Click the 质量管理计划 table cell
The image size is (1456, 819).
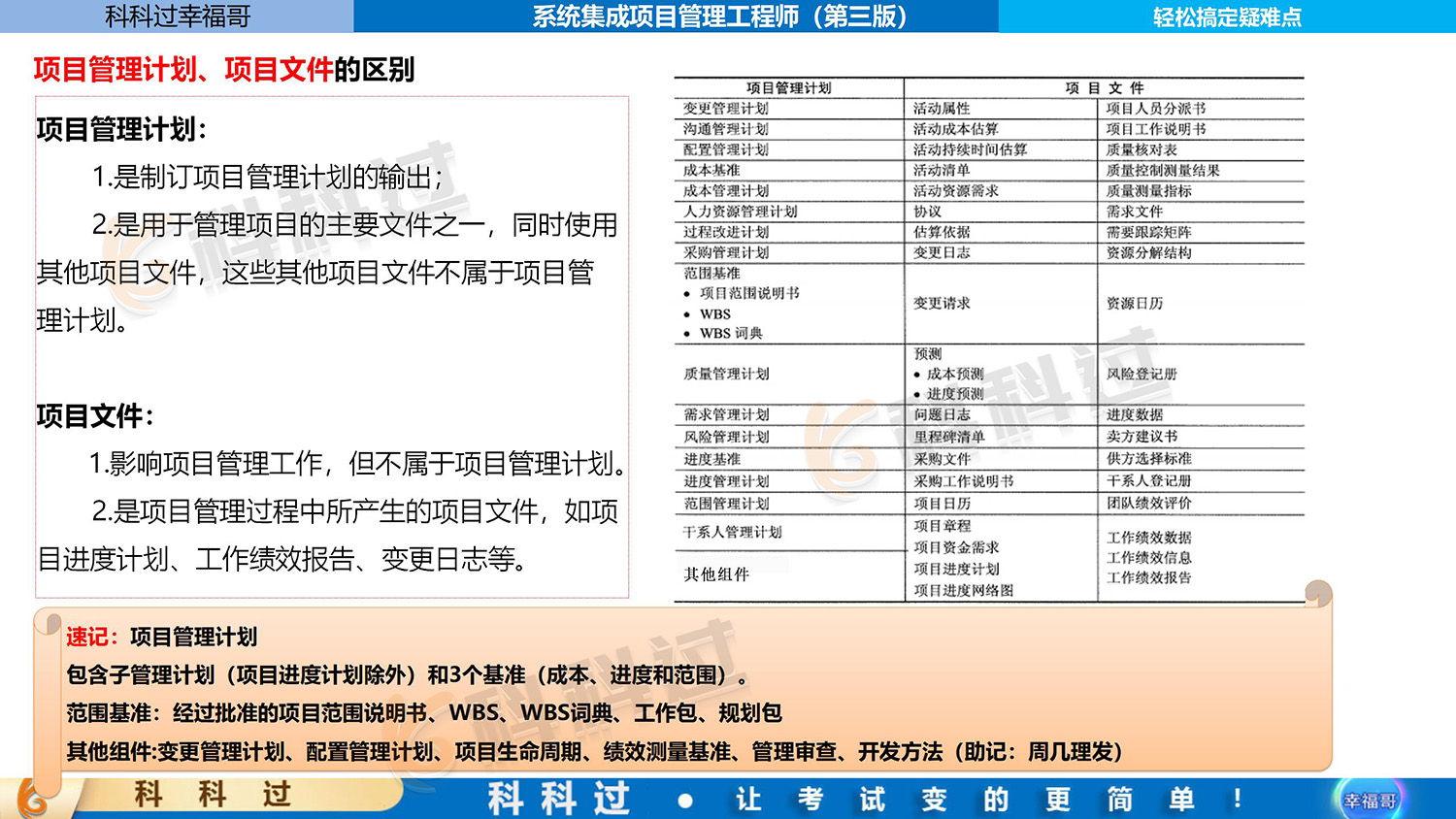(x=725, y=374)
